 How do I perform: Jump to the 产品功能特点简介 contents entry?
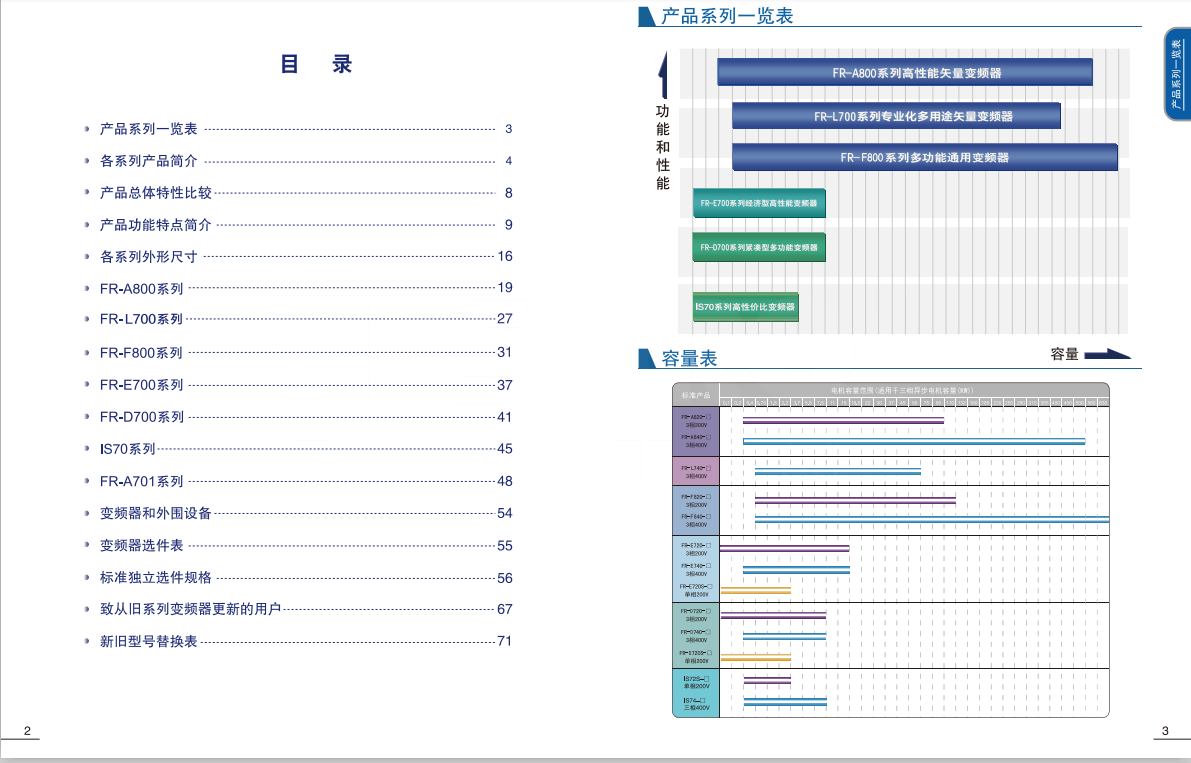point(299,225)
